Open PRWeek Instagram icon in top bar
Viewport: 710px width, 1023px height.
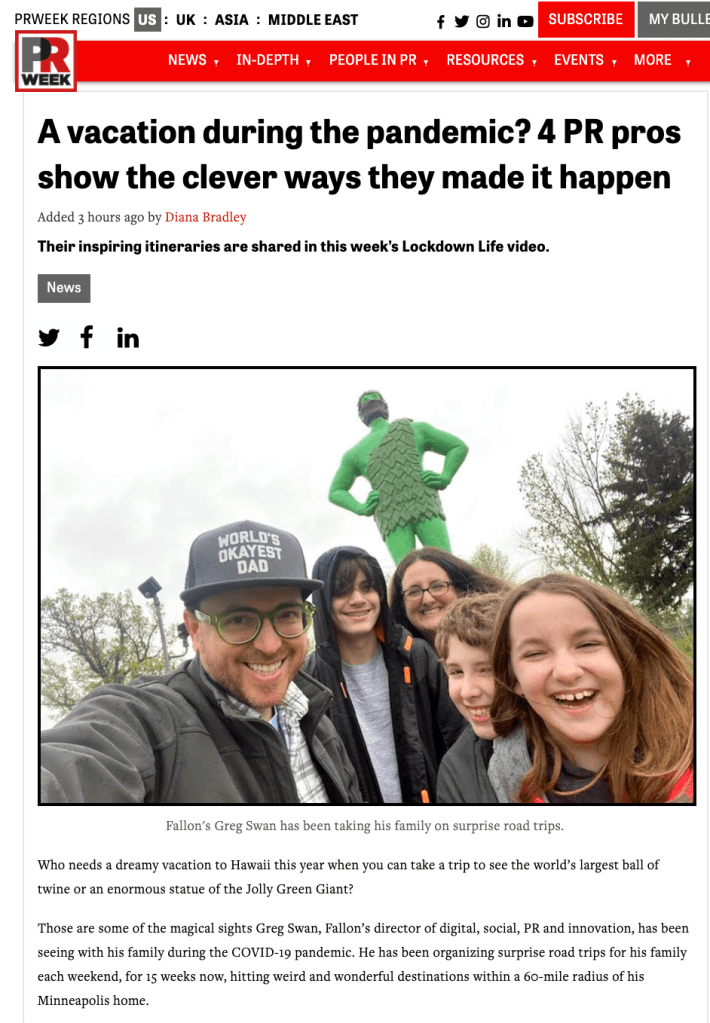(482, 22)
